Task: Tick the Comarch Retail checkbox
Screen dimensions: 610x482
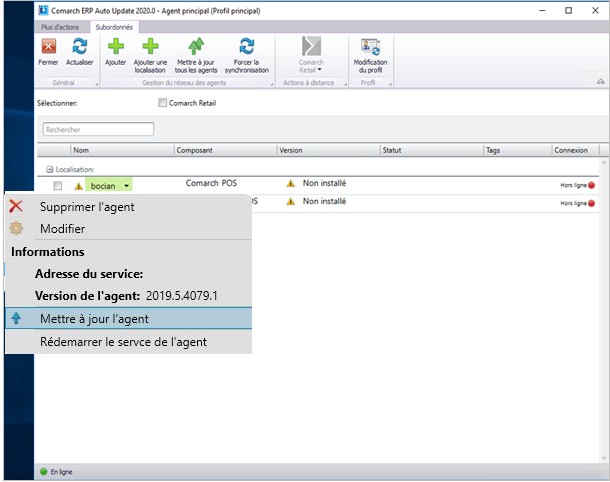Action: pyautogui.click(x=162, y=103)
